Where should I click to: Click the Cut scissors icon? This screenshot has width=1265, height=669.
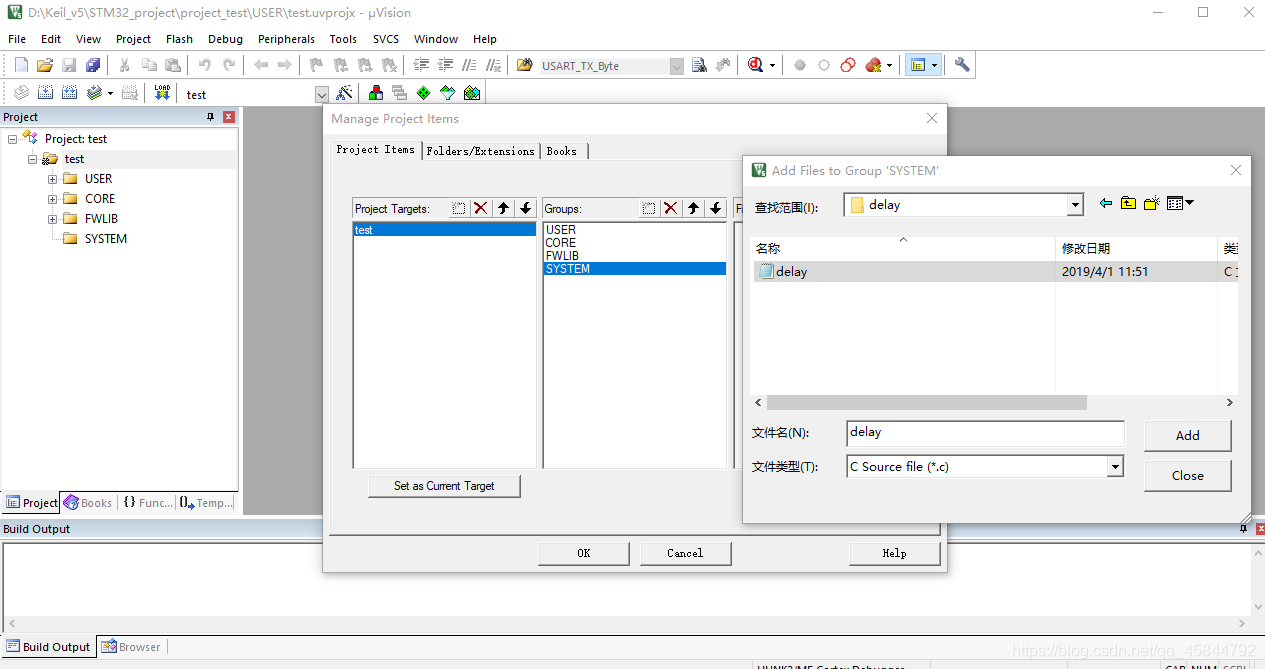pos(125,65)
